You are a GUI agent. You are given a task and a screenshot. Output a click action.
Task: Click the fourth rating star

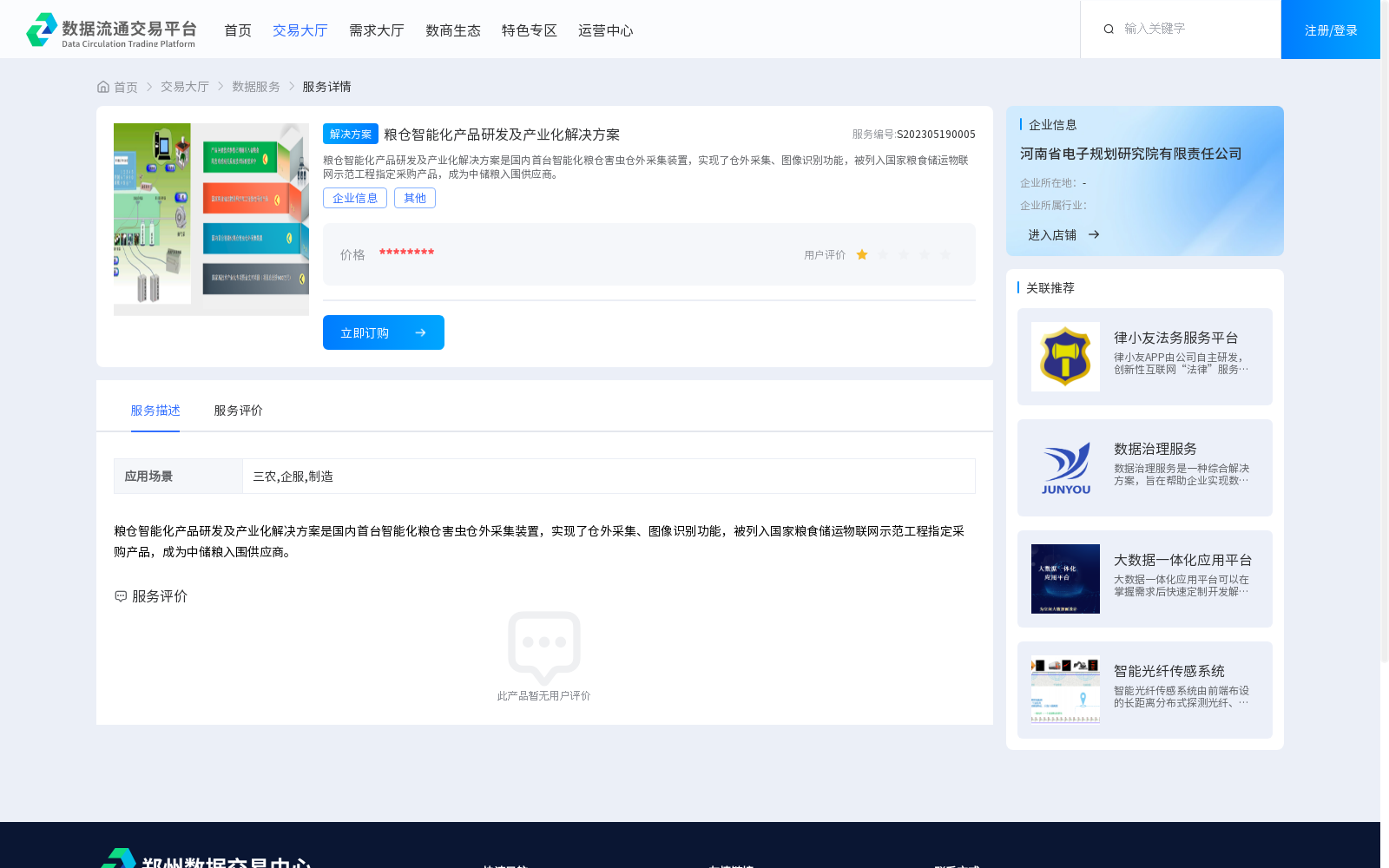pyautogui.click(x=925, y=254)
